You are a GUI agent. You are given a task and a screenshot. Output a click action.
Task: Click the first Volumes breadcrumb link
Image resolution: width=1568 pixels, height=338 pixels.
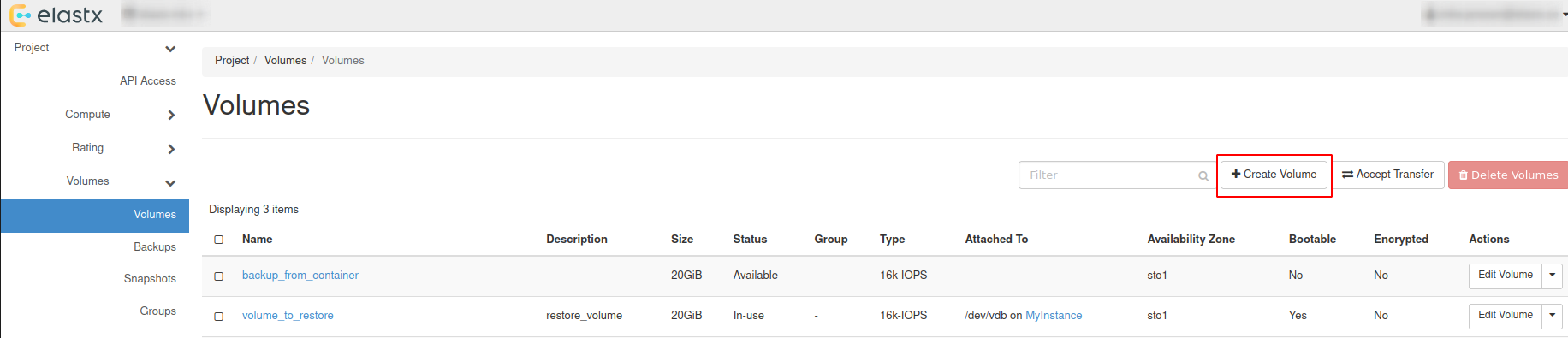point(285,61)
